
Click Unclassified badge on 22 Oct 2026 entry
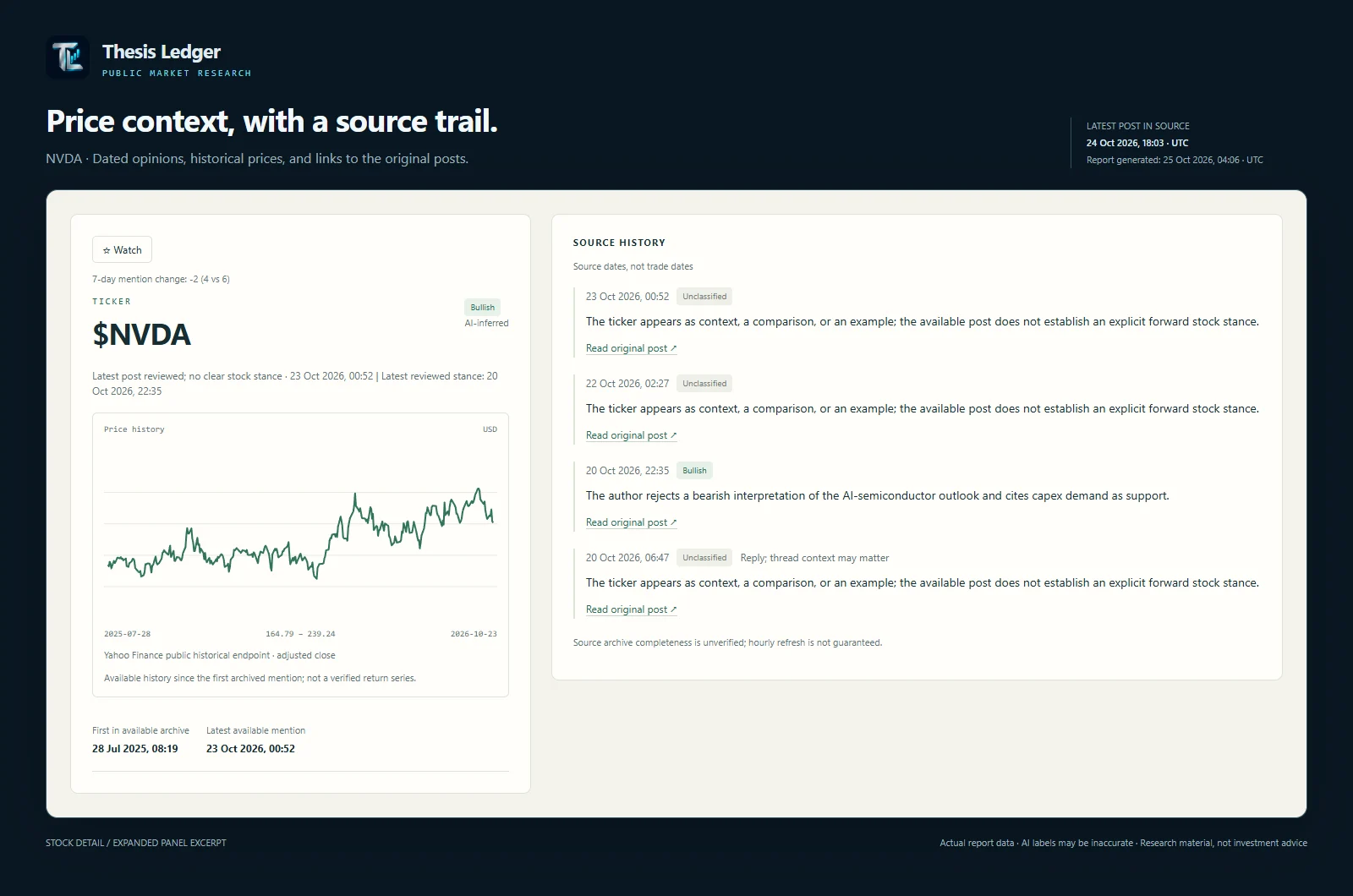click(704, 384)
